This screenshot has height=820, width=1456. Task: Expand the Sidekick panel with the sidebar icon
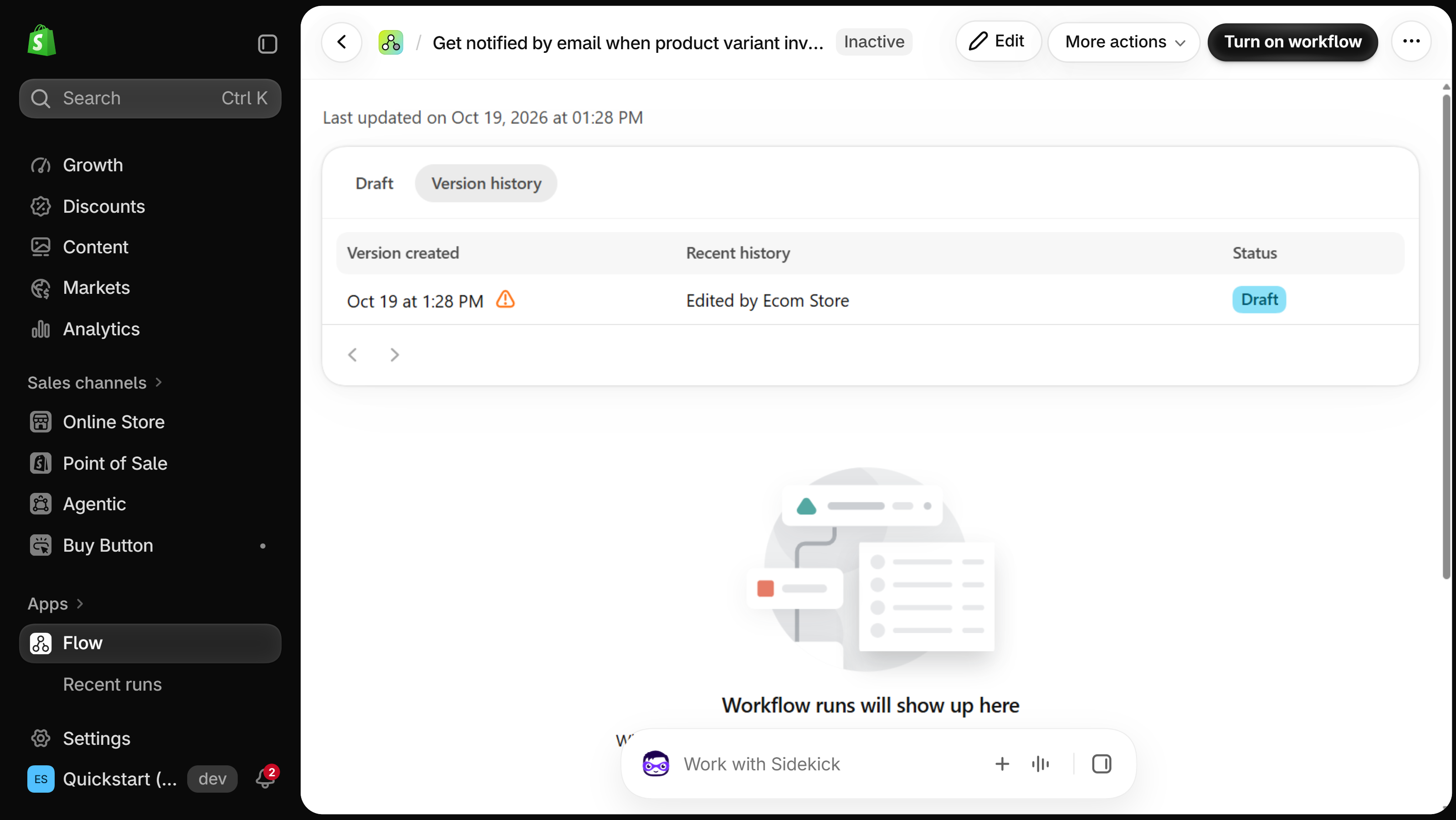[1102, 764]
